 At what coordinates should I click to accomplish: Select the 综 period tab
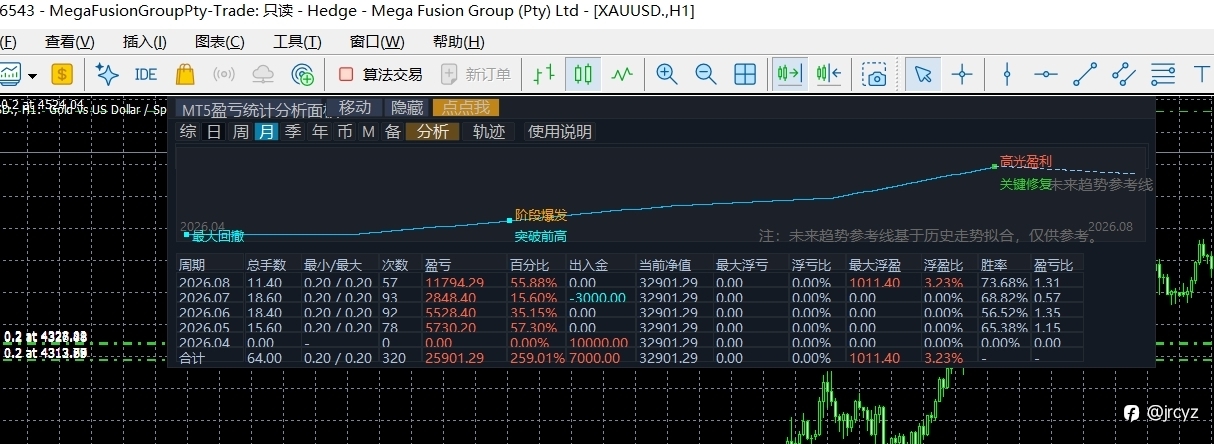188,131
